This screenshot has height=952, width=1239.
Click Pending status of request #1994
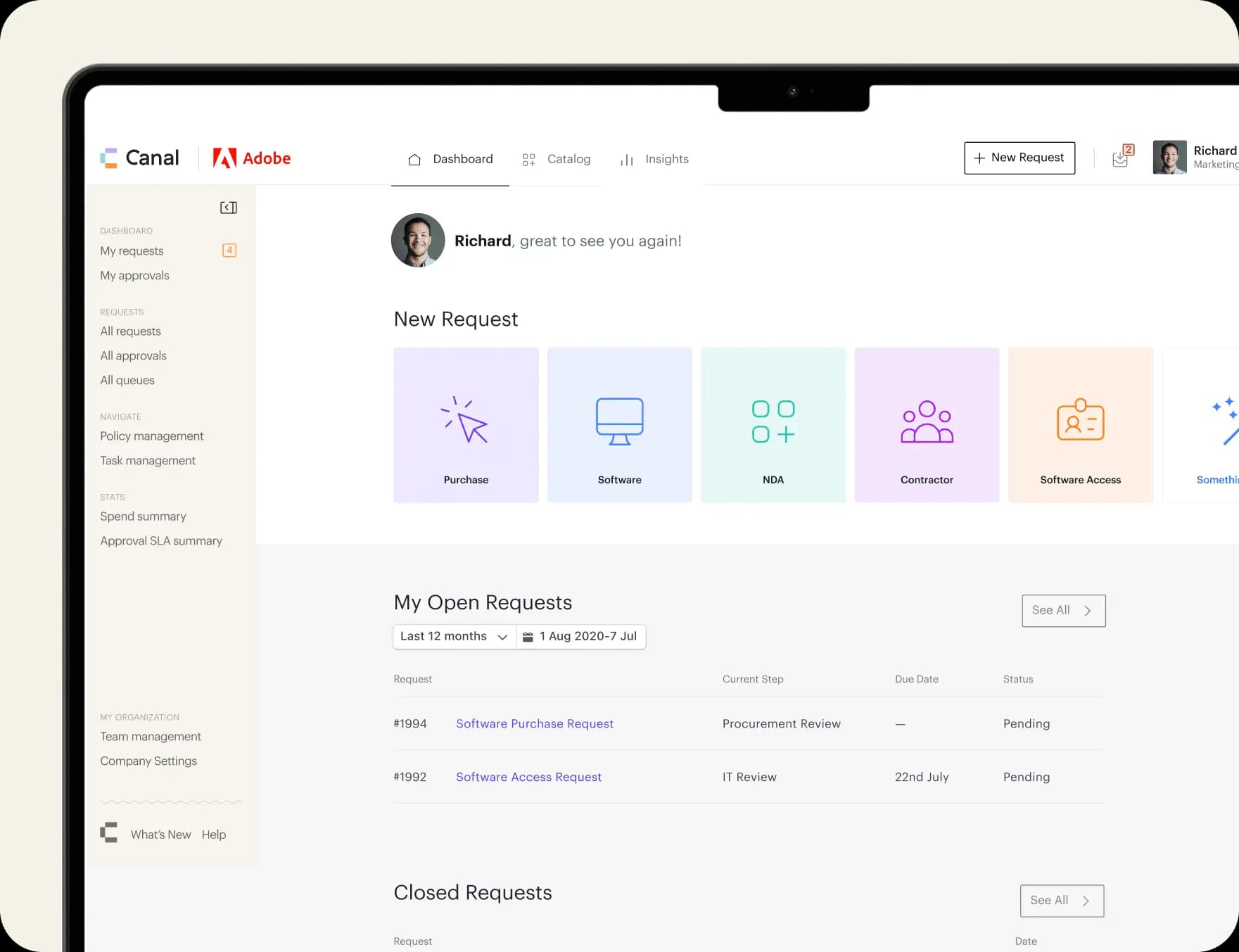click(x=1027, y=724)
